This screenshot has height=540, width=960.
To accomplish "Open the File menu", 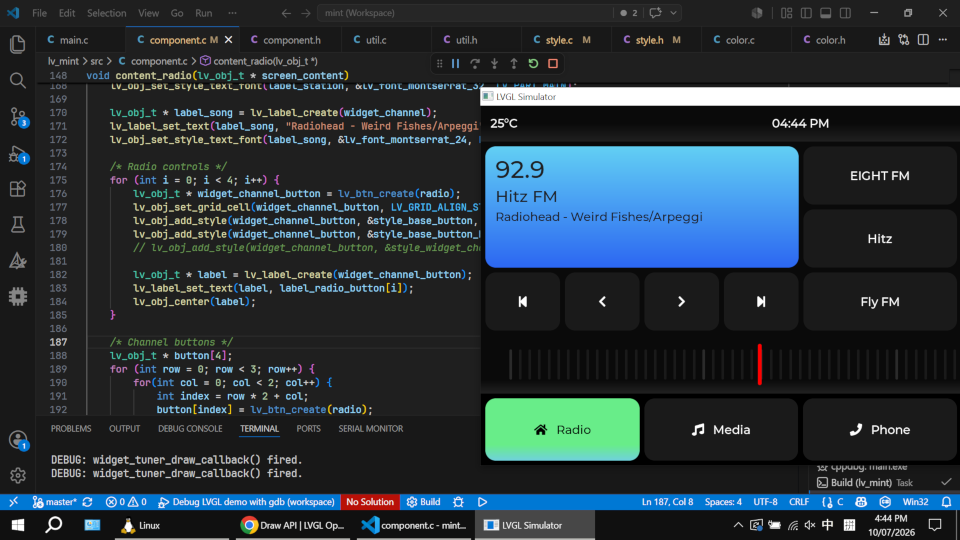I will coord(39,13).
